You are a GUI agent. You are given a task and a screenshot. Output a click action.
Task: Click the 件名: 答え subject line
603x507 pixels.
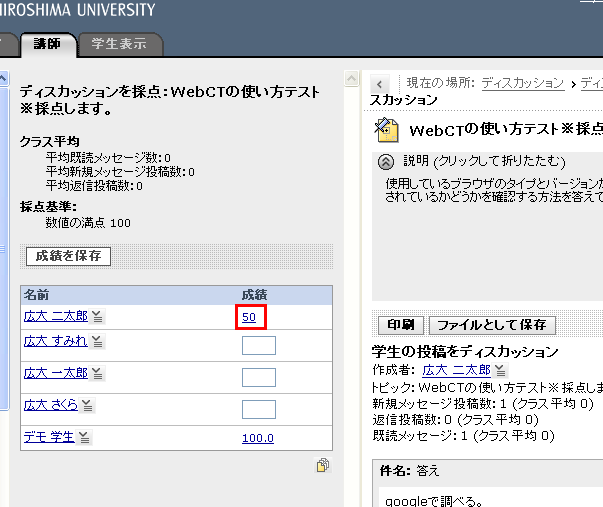pyautogui.click(x=409, y=471)
